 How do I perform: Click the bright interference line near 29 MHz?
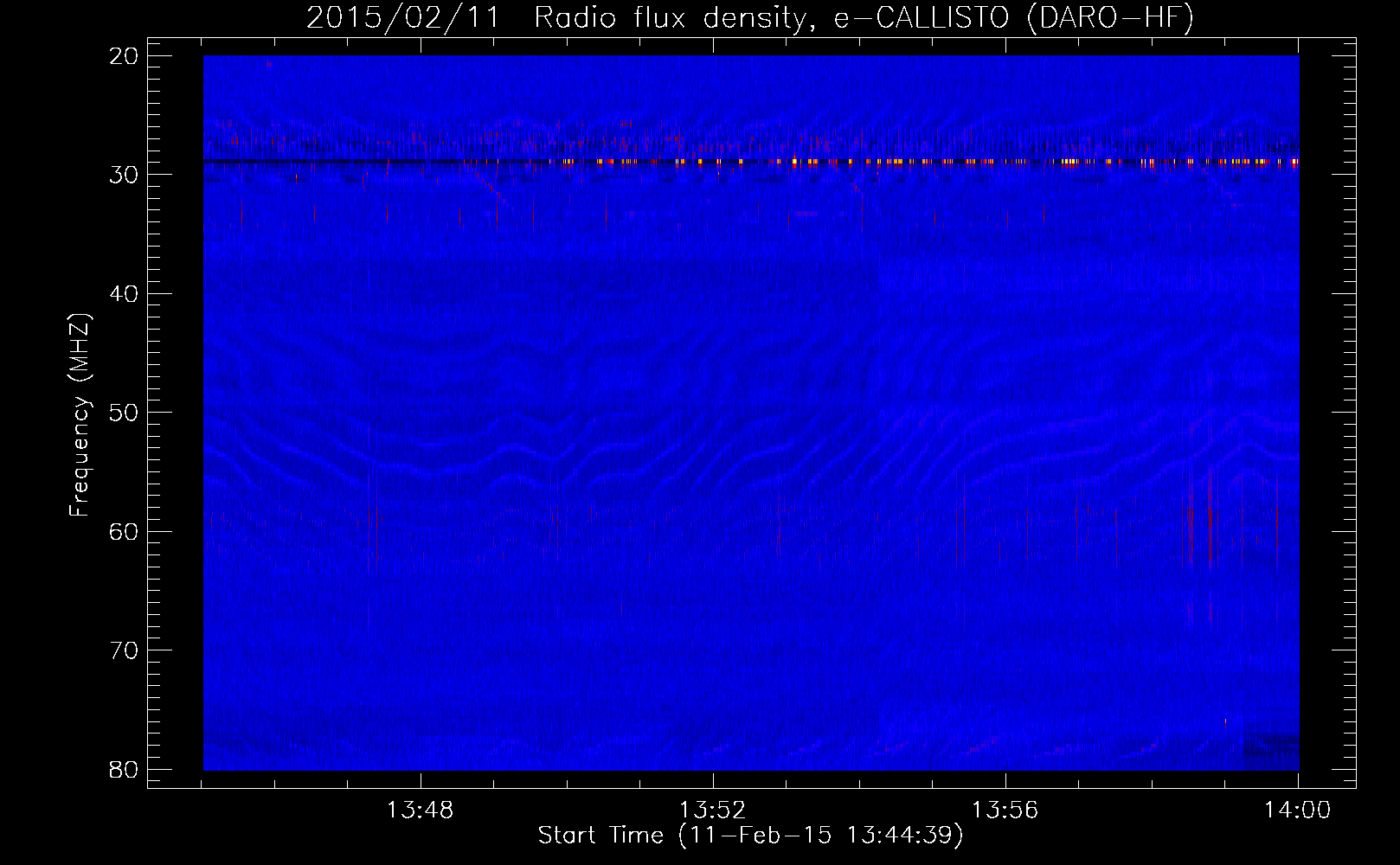(751, 162)
